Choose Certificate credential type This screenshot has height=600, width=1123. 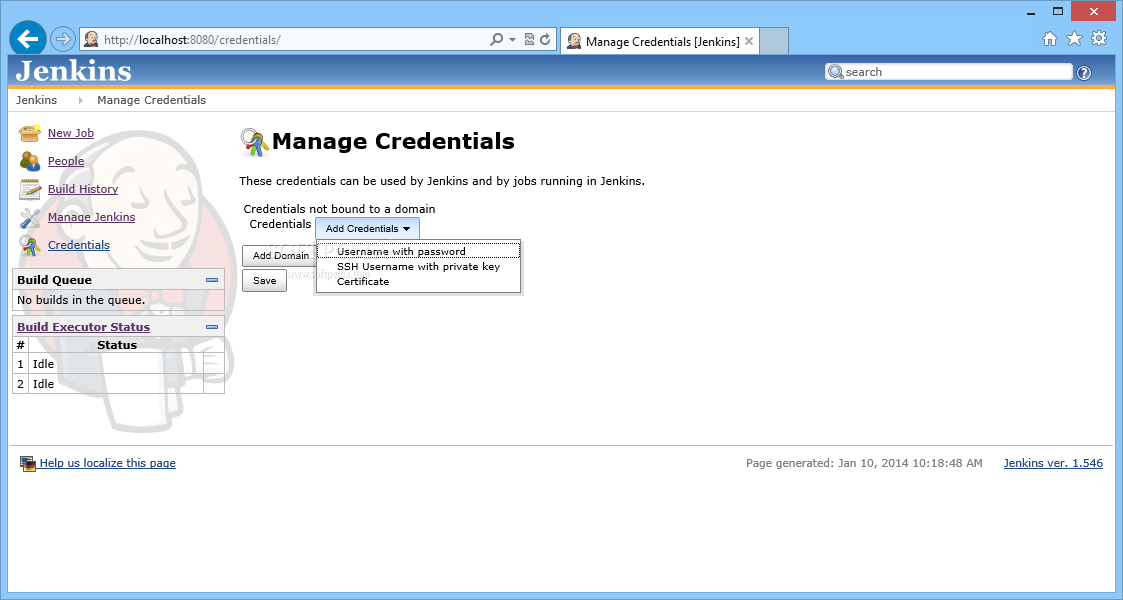418,281
